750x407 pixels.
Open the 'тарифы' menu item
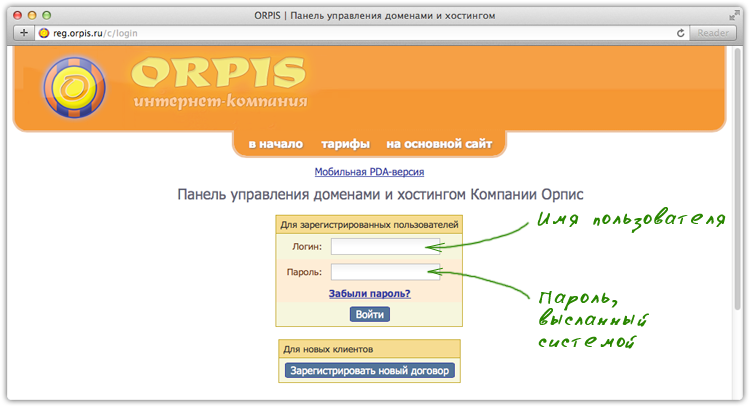[x=345, y=144]
